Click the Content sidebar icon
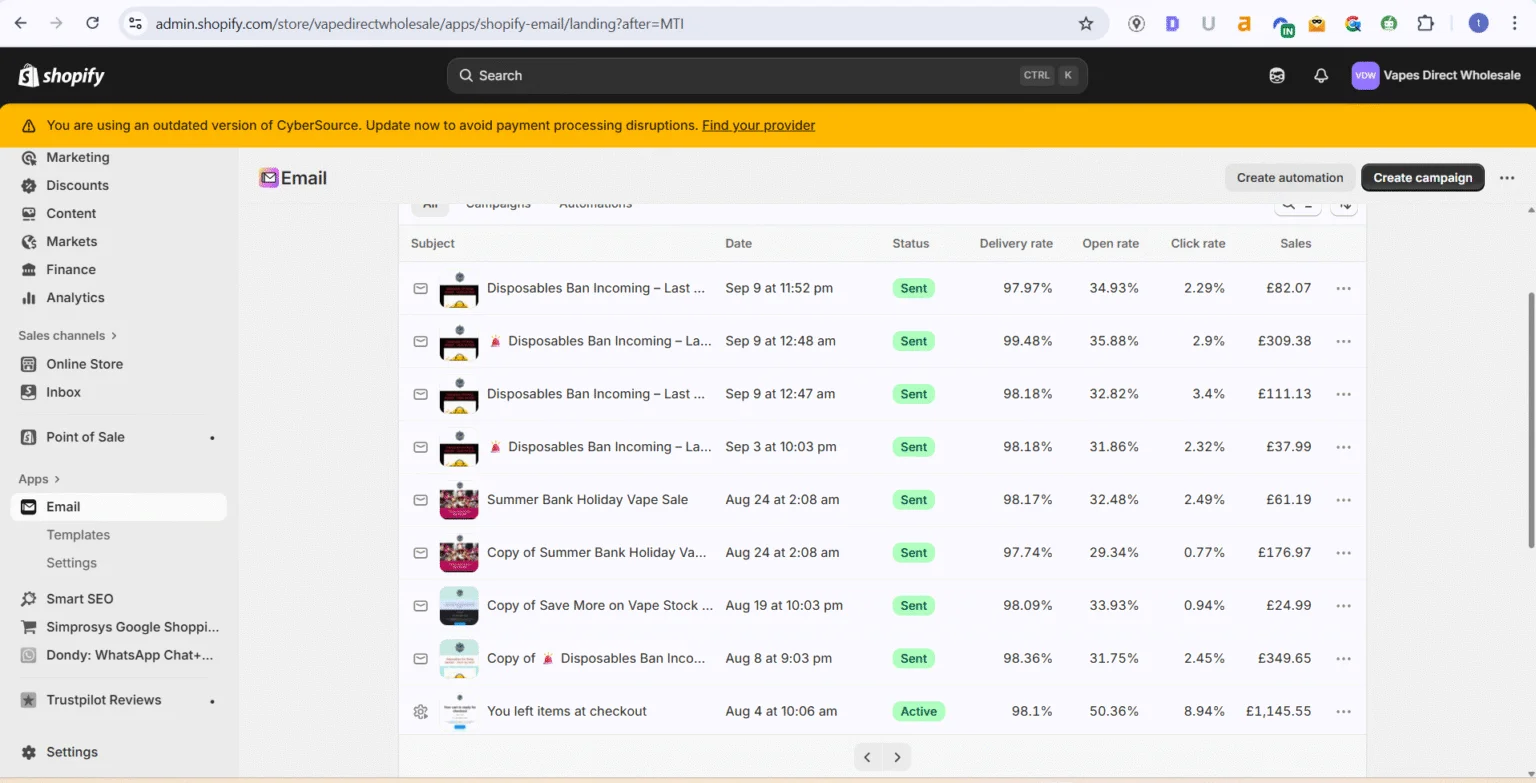This screenshot has width=1536, height=783. coord(28,214)
